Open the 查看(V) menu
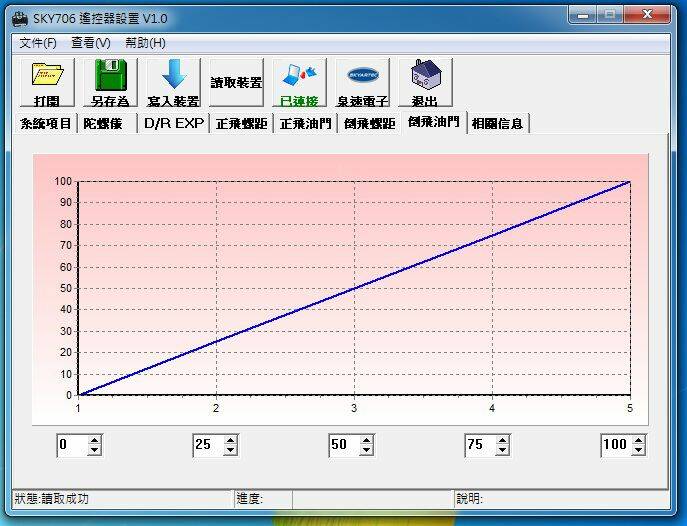687x526 pixels. tap(90, 43)
